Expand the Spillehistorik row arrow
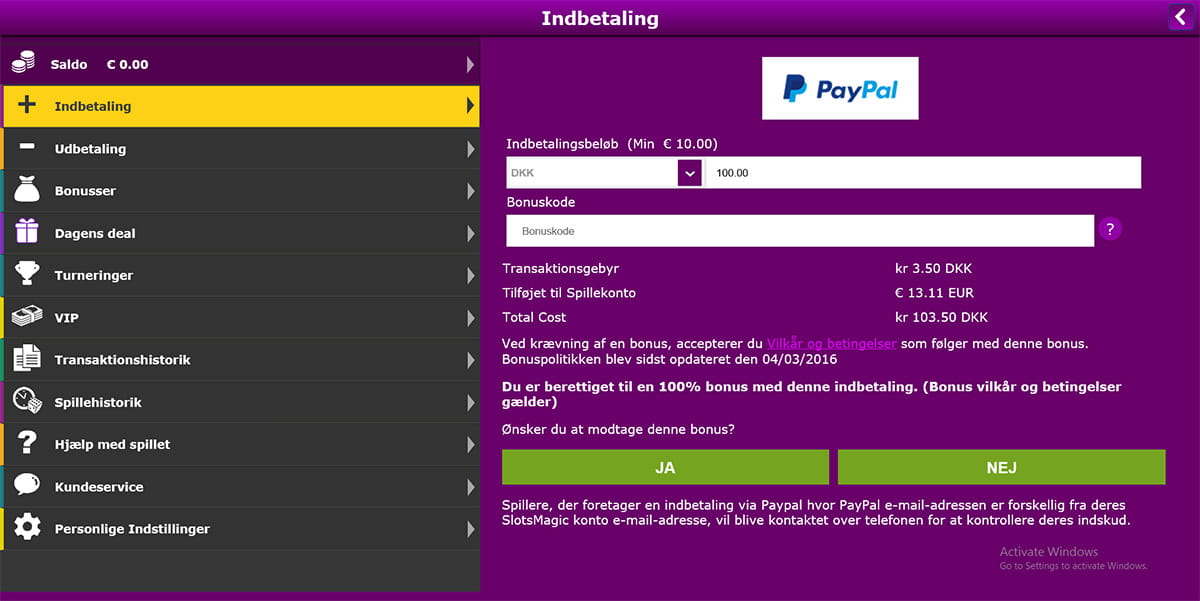 (x=470, y=402)
